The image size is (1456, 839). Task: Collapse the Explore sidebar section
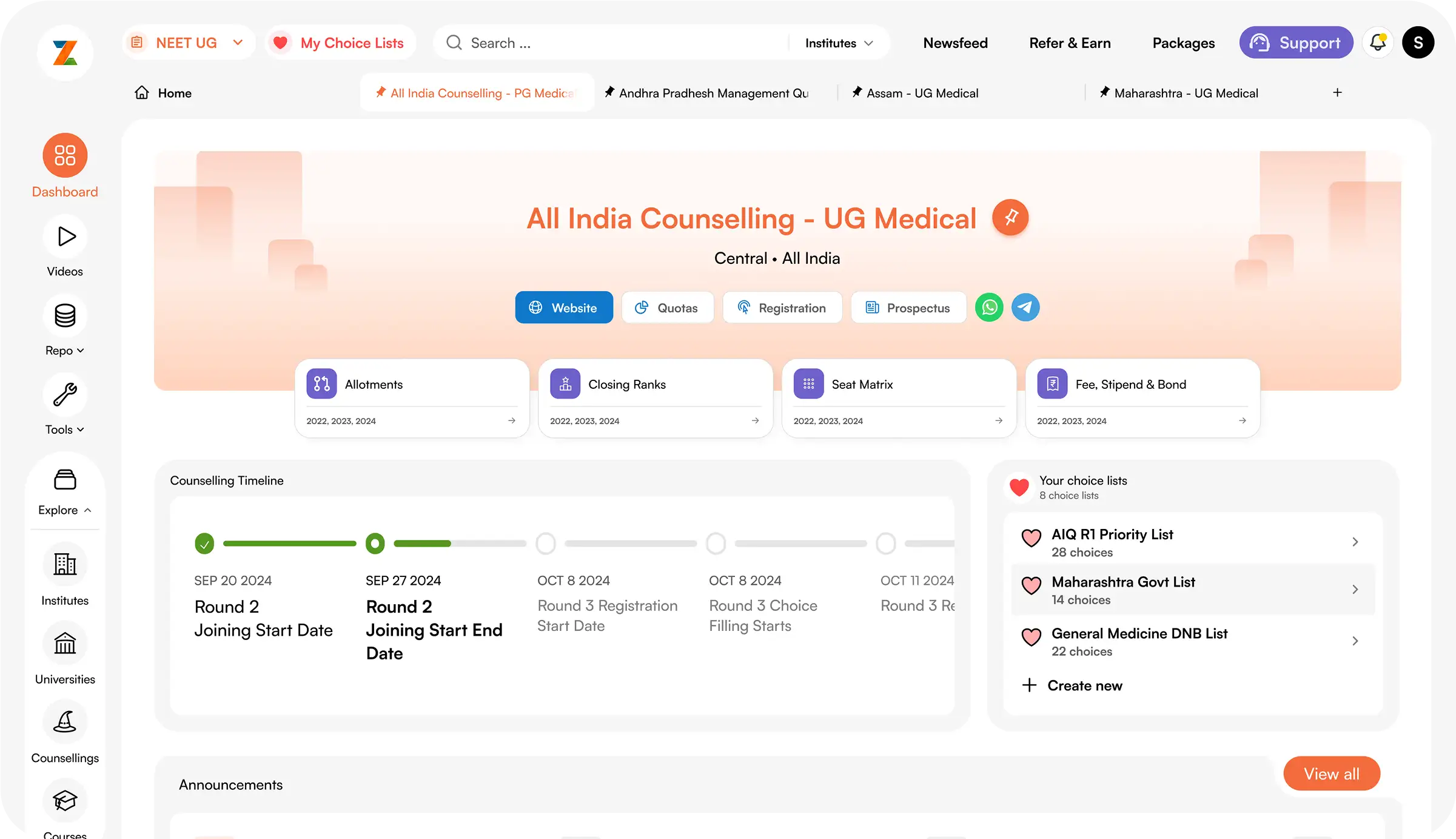pyautogui.click(x=89, y=510)
